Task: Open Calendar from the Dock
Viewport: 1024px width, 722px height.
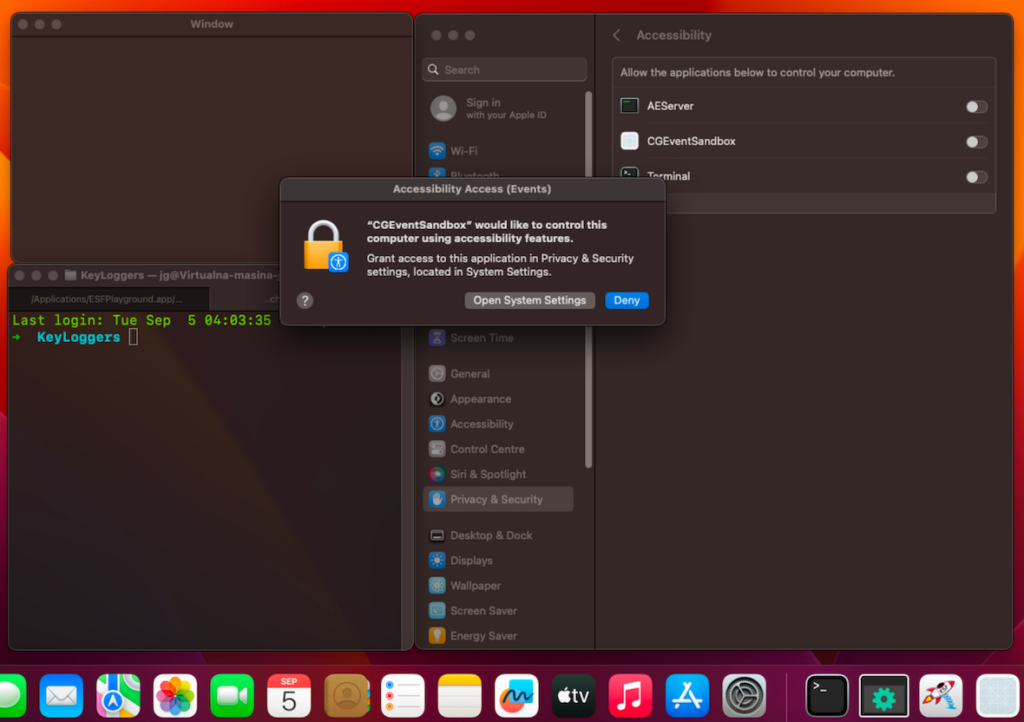Action: (x=288, y=695)
